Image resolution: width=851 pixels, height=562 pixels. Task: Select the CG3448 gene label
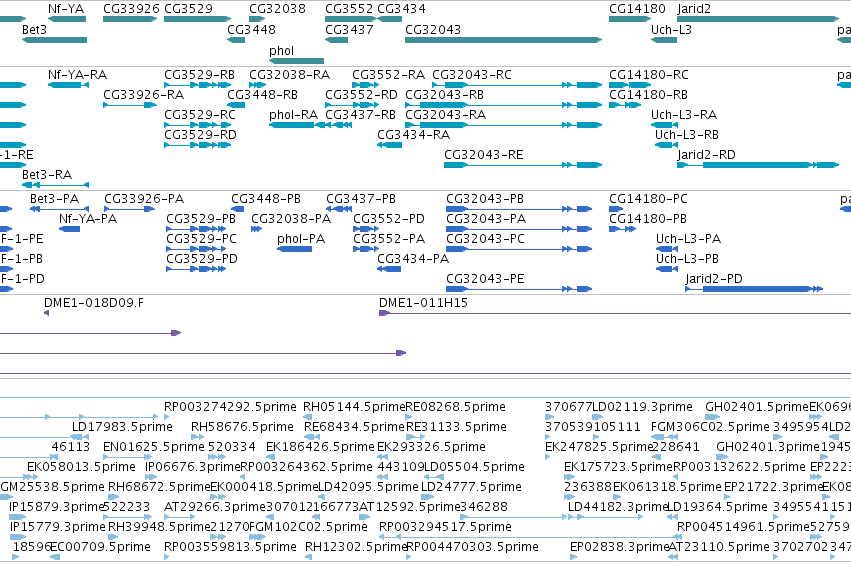tap(251, 29)
